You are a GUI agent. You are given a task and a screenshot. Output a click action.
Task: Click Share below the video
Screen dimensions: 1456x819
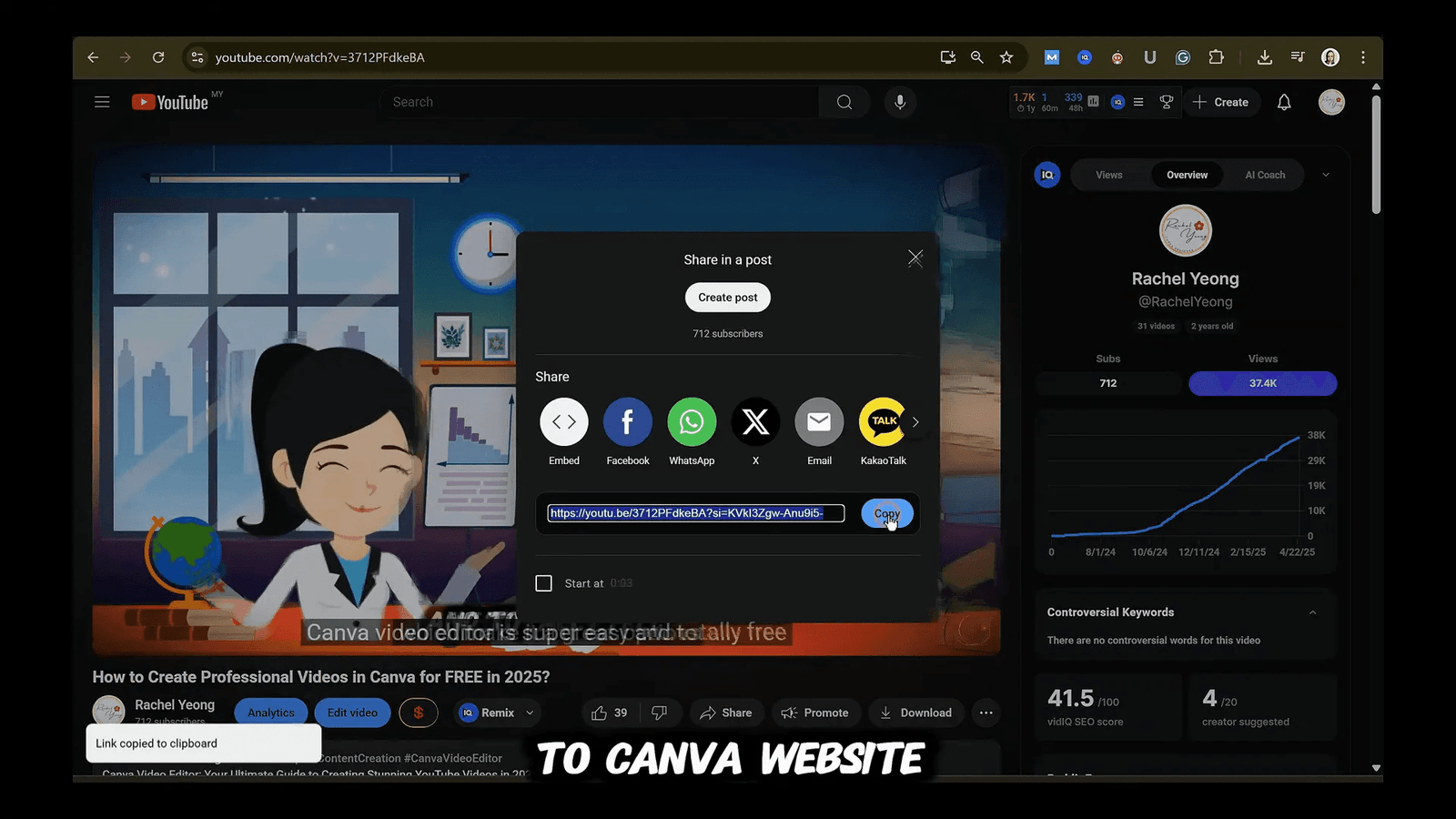pos(726,713)
